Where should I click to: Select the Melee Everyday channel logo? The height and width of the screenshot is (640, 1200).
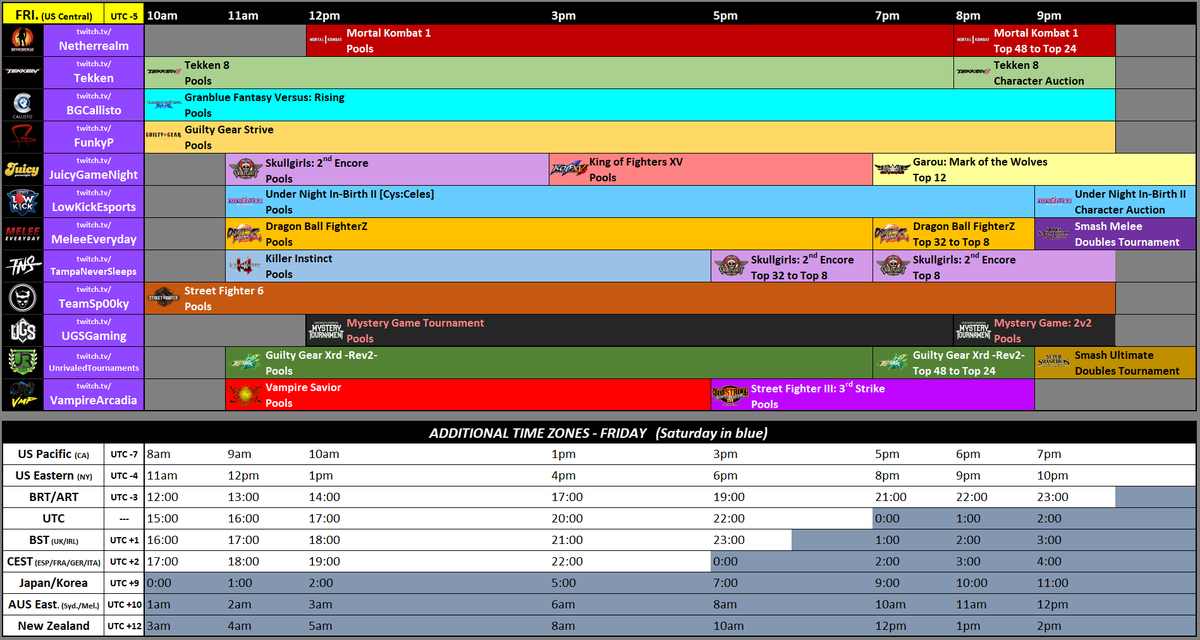(23, 233)
